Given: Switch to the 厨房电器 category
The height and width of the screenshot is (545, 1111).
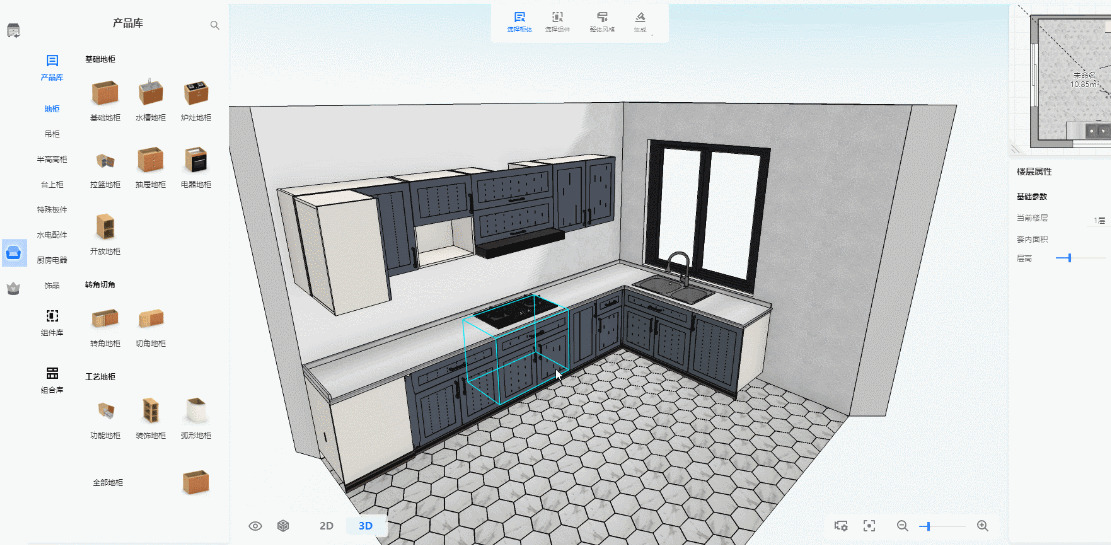Looking at the screenshot, I should click(x=52, y=260).
